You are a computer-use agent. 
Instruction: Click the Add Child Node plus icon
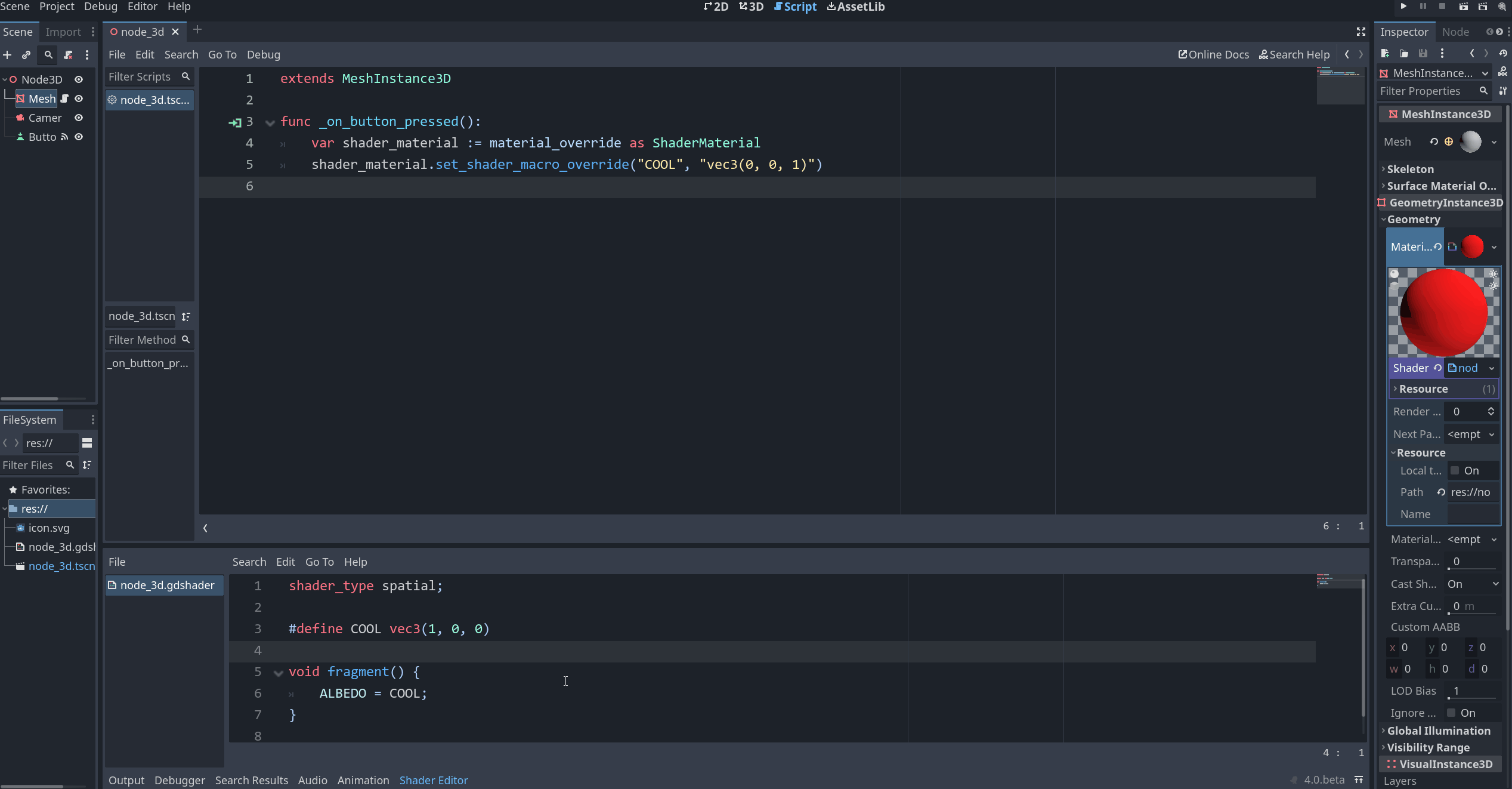7,55
